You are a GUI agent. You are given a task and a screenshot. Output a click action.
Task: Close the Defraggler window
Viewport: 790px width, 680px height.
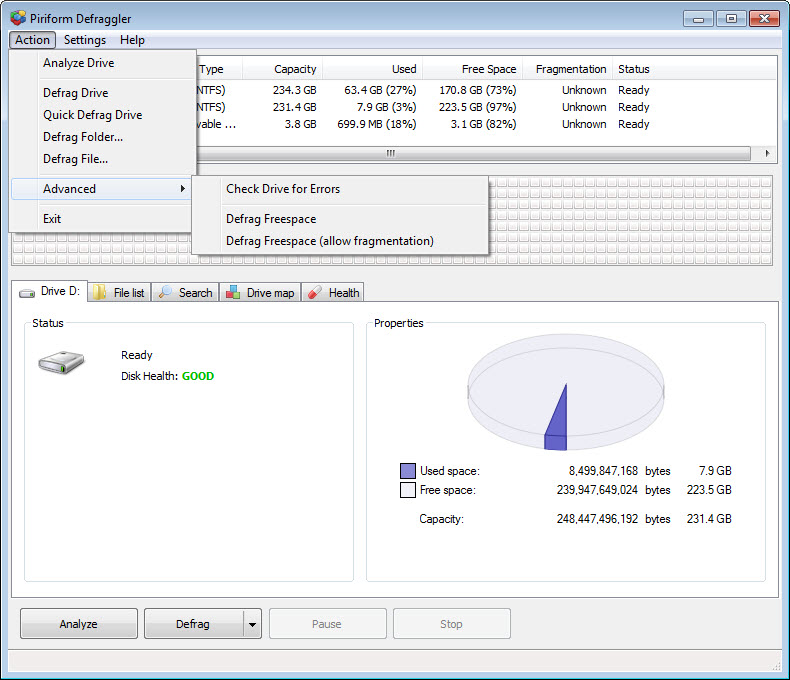(x=764, y=19)
